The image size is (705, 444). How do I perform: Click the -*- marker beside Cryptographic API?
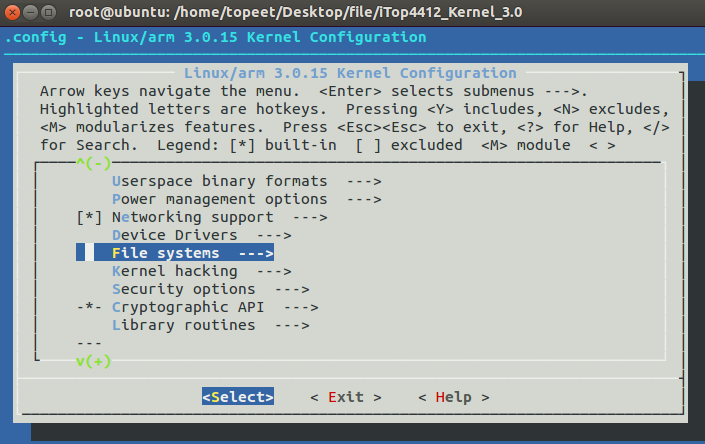pyautogui.click(x=89, y=307)
